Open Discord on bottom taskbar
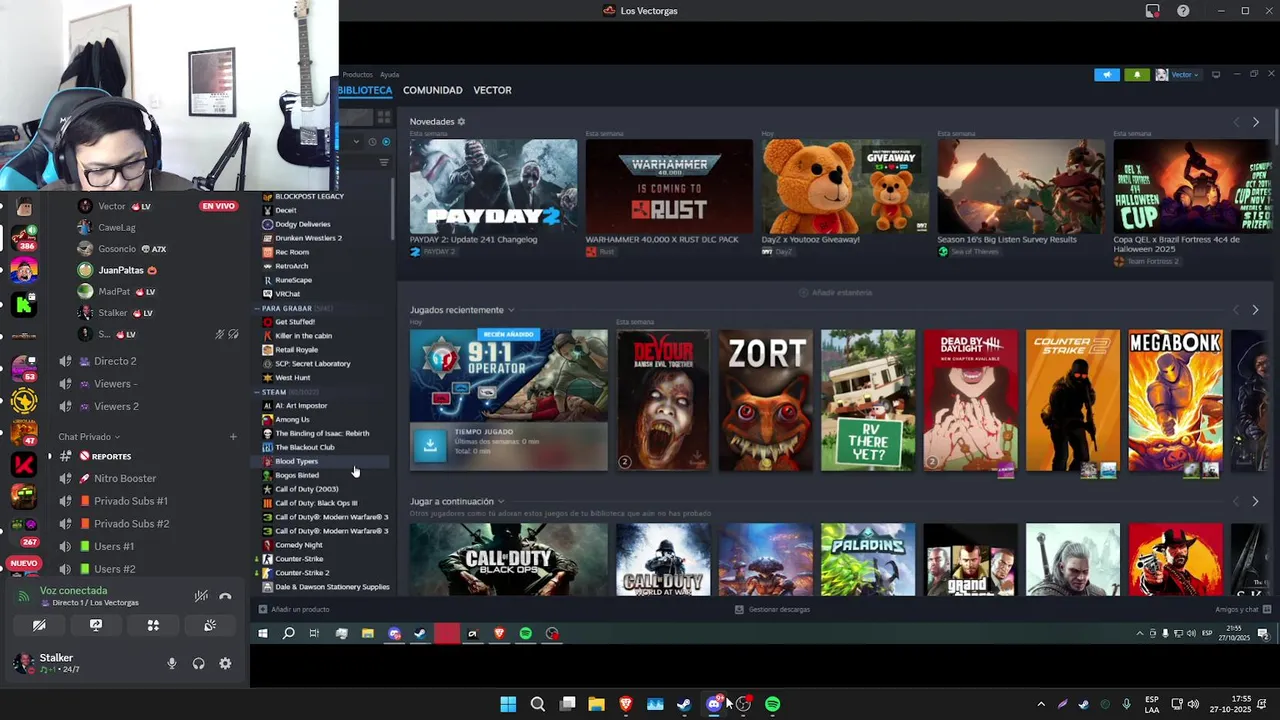 point(714,704)
